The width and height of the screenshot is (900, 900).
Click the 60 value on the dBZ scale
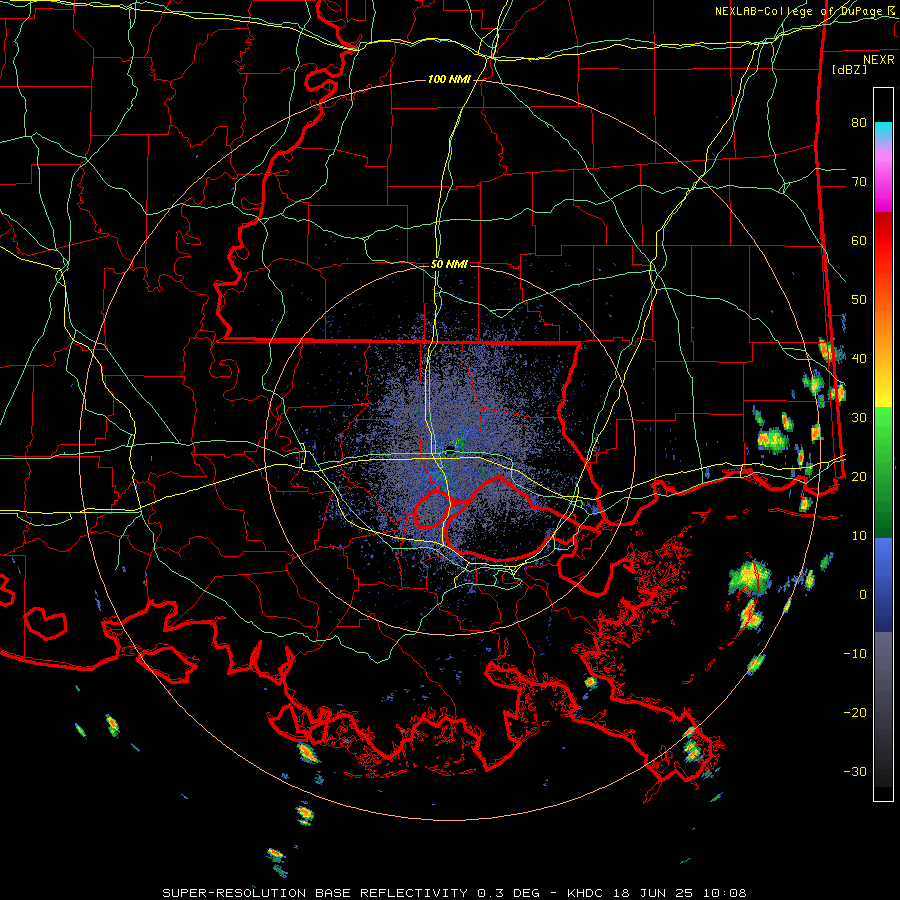coord(859,240)
